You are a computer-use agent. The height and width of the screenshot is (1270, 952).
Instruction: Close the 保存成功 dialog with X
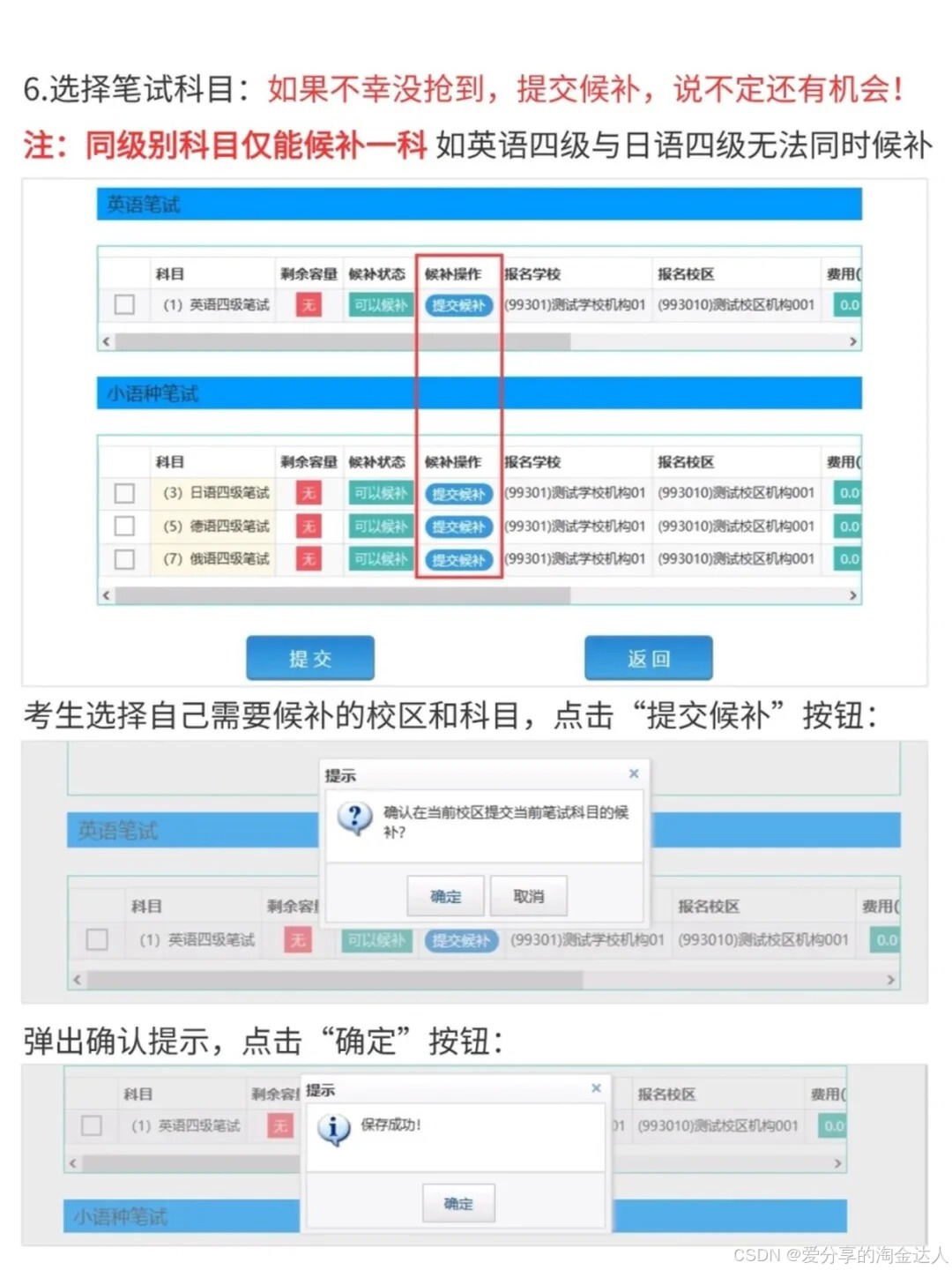(597, 1087)
